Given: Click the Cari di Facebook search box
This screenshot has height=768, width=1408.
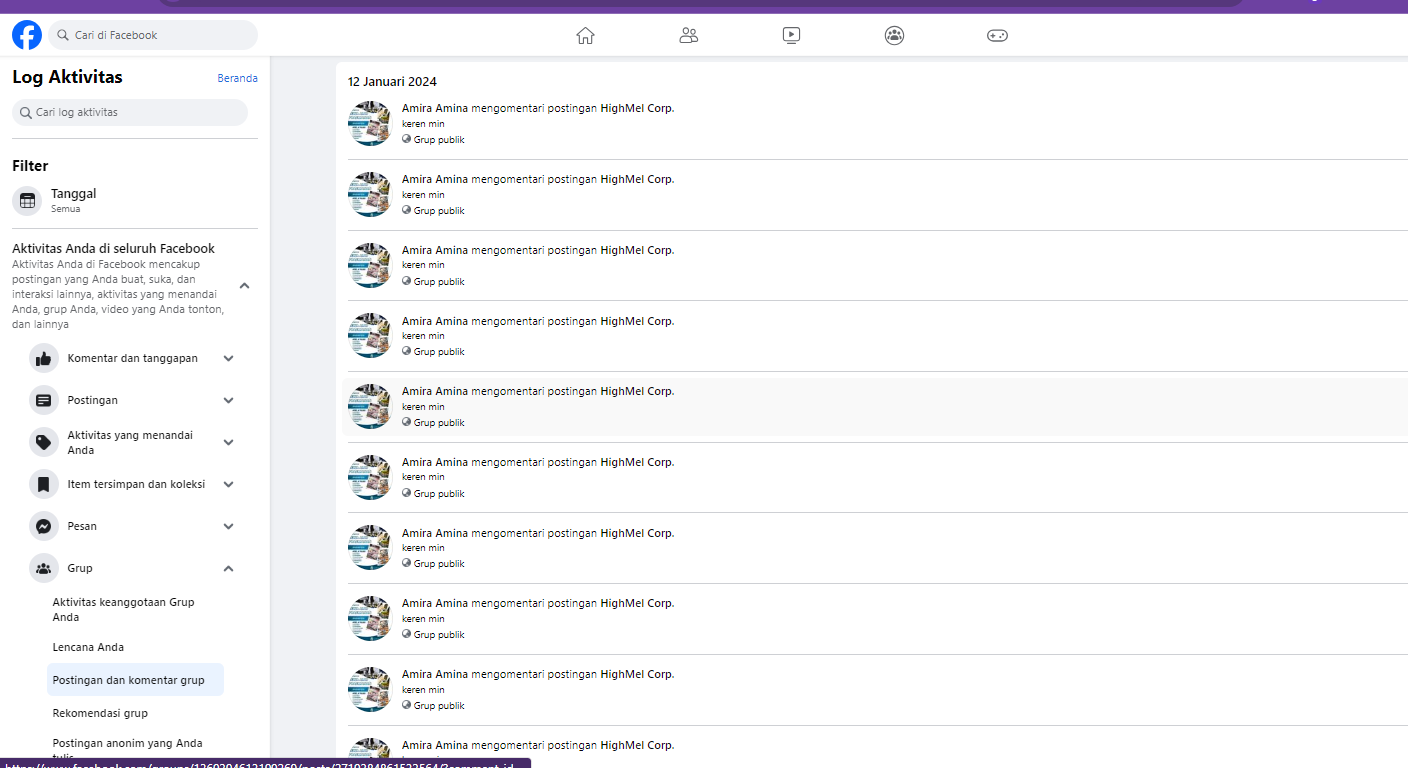Looking at the screenshot, I should 153,35.
